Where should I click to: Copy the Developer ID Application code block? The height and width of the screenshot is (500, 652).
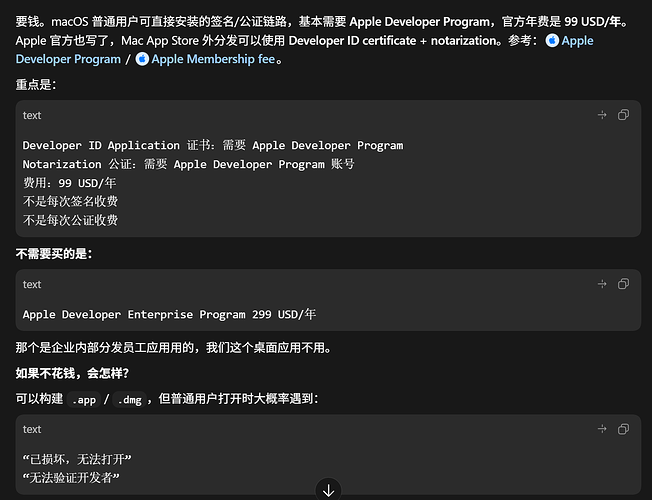[623, 115]
